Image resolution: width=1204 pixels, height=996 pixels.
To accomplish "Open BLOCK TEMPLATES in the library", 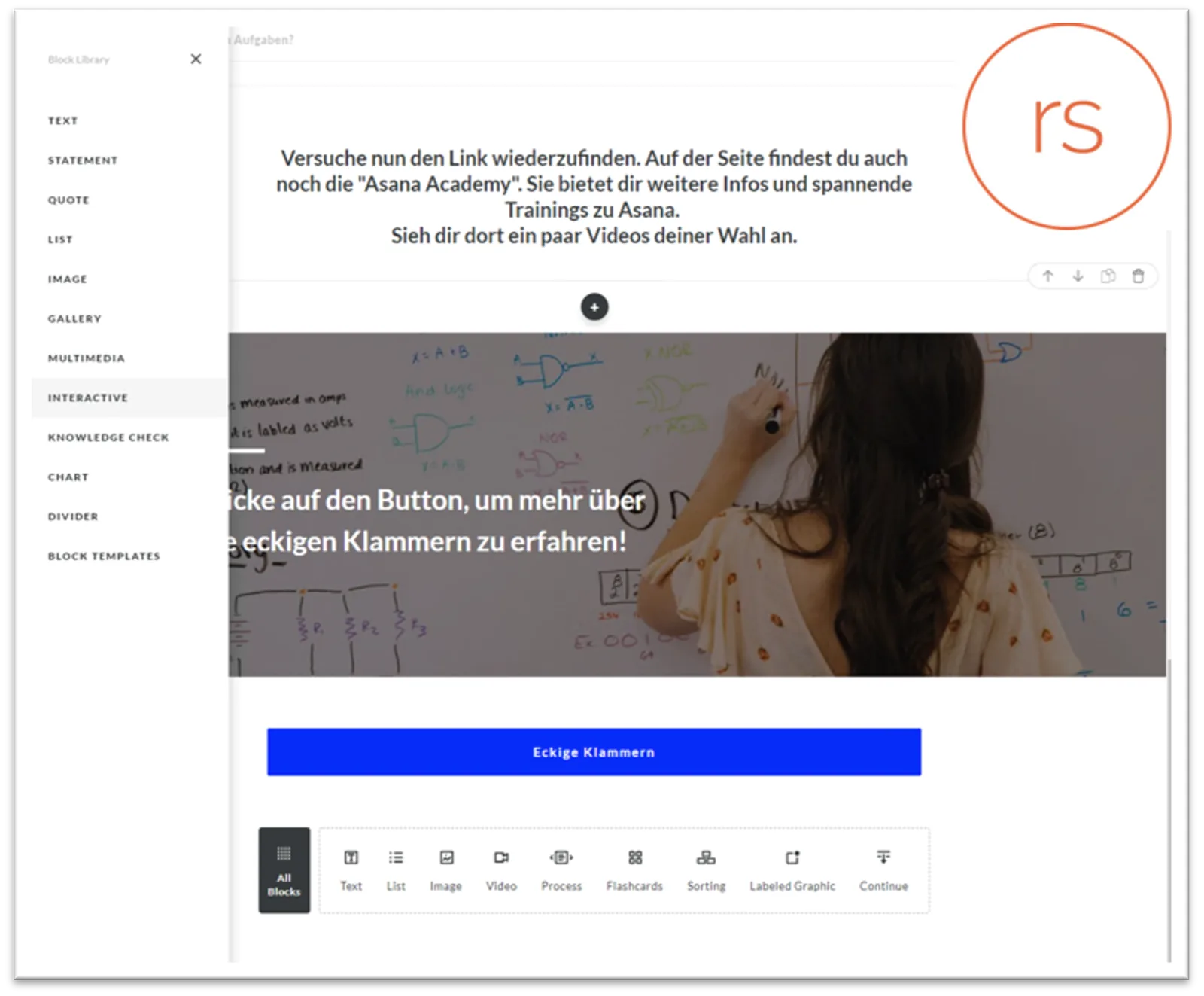I will [x=104, y=556].
